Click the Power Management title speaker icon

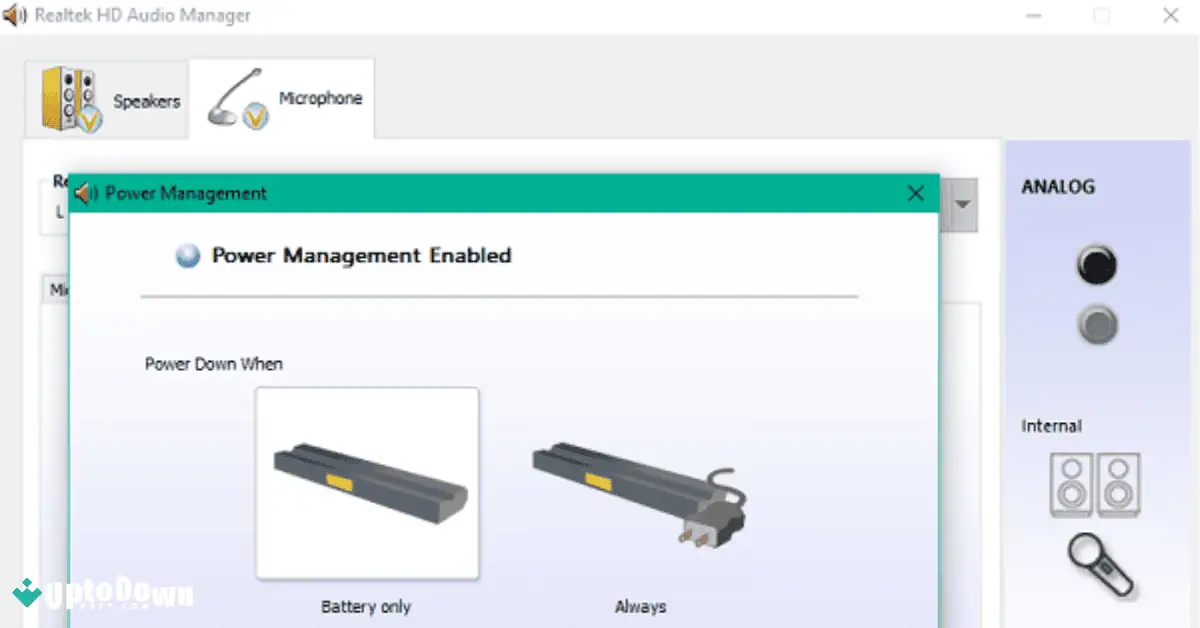click(87, 193)
